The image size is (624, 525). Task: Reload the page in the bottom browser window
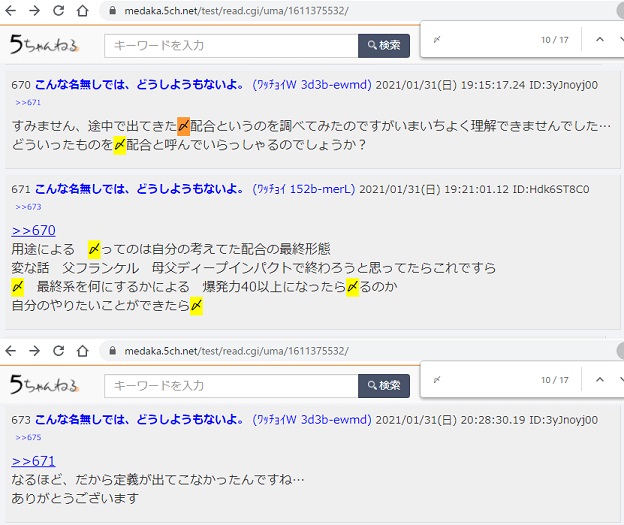(x=58, y=351)
